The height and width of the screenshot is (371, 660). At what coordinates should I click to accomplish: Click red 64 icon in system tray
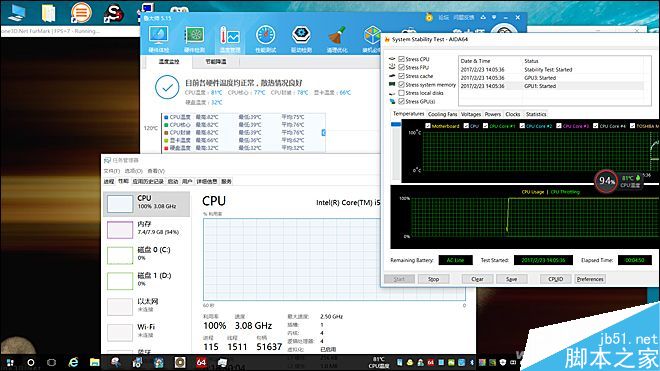pyautogui.click(x=431, y=362)
